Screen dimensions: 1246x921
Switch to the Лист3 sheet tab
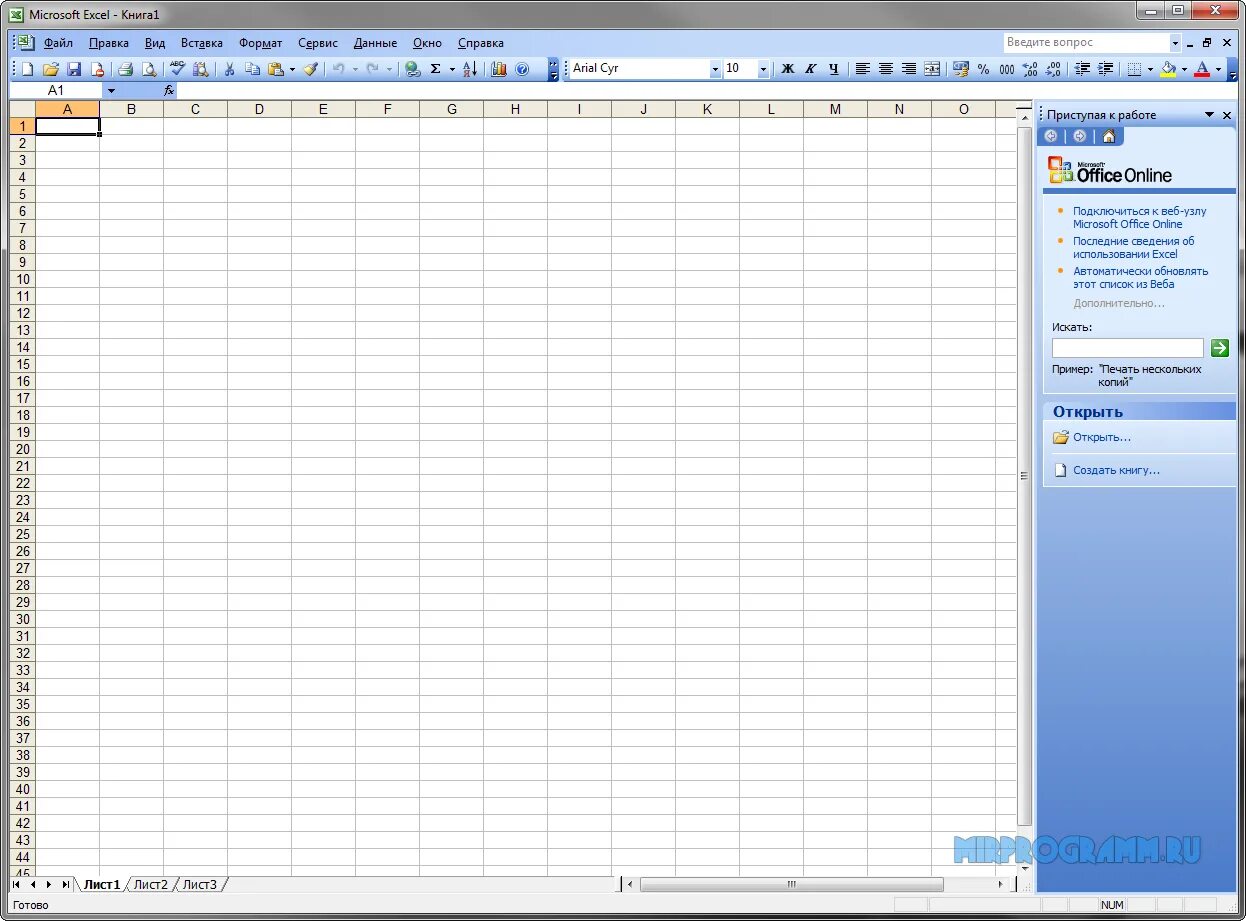click(x=199, y=884)
